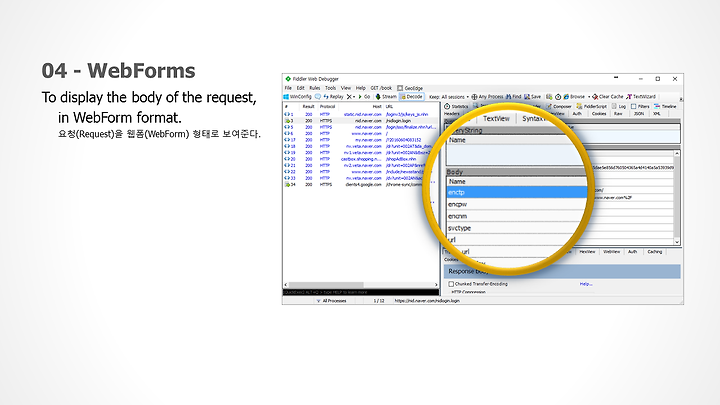
Task: Open the FiddlerScript tab
Action: [x=592, y=107]
